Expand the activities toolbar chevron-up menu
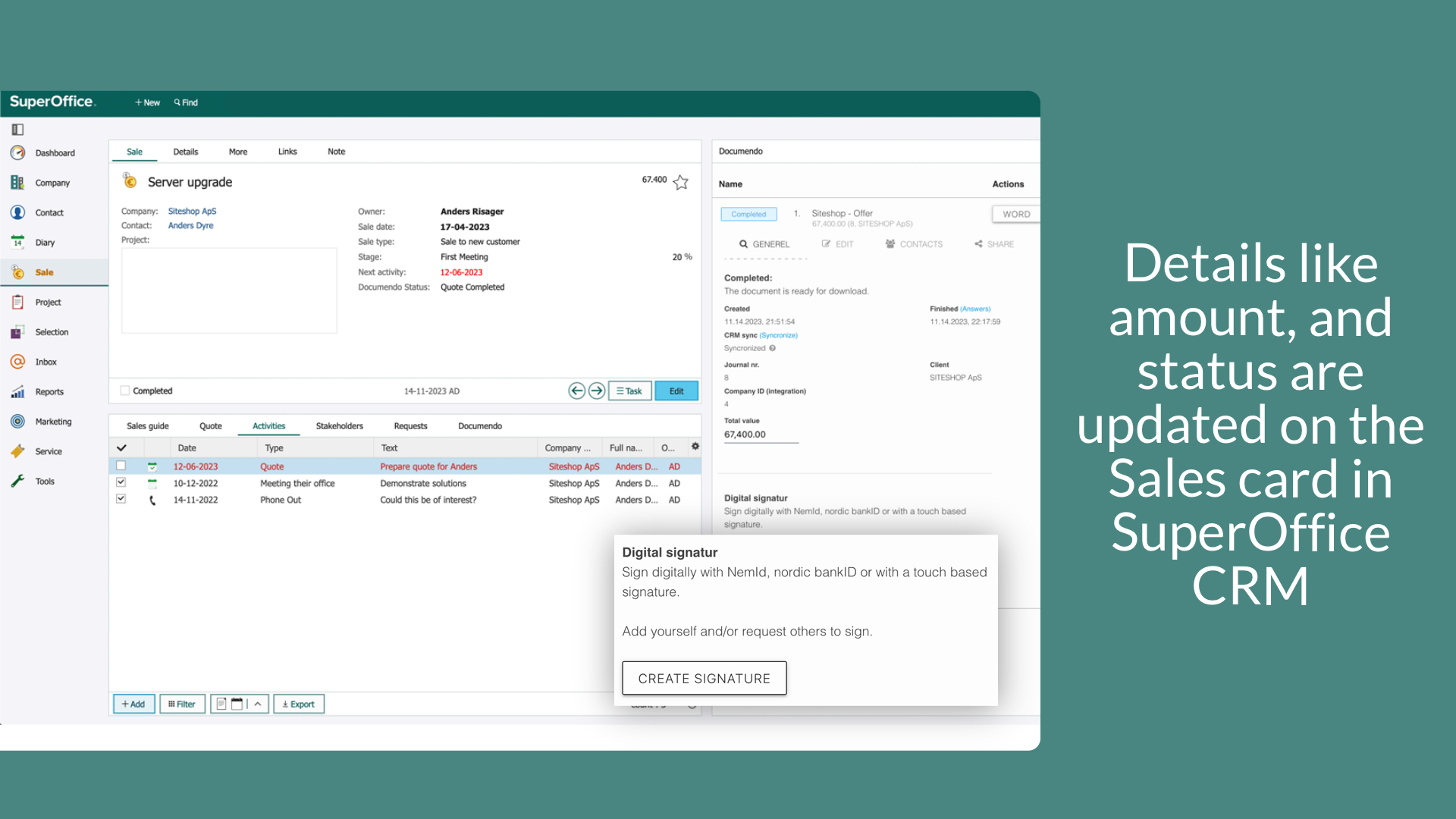 [x=258, y=704]
